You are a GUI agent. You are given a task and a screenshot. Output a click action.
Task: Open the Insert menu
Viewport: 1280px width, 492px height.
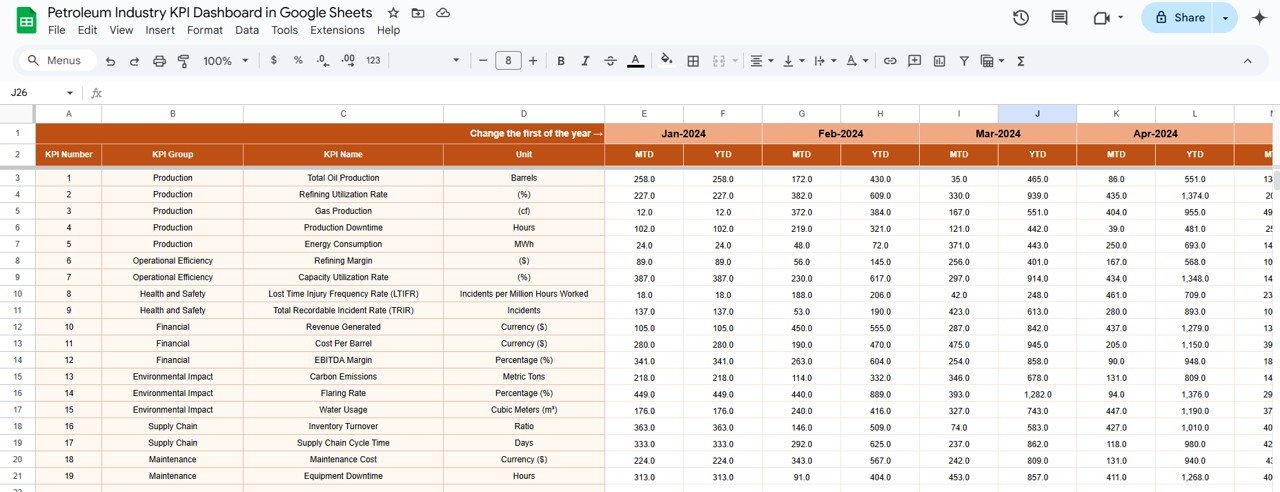click(160, 30)
